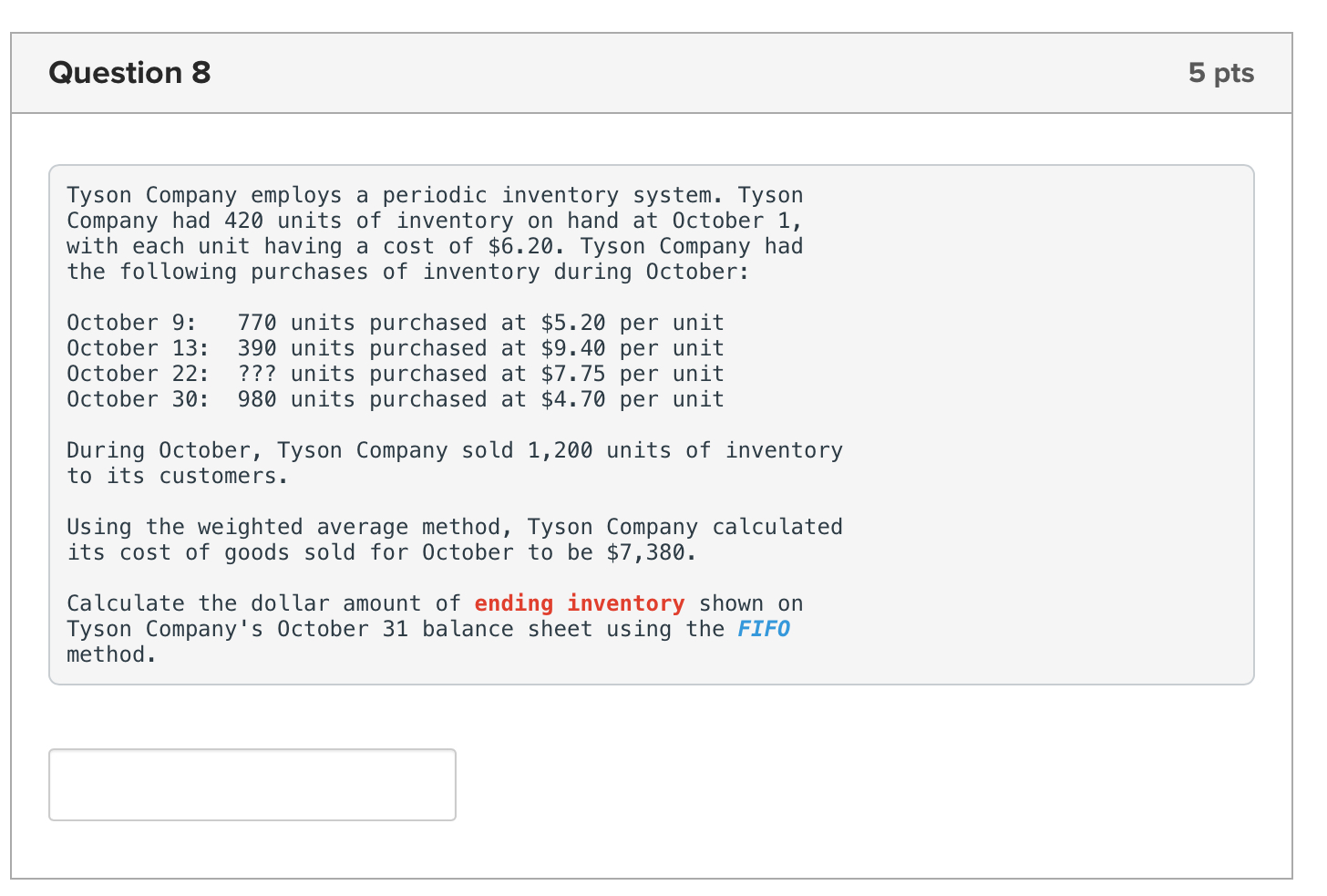1327x896 pixels.
Task: Click the 'Question 8' header label
Action: tap(129, 72)
